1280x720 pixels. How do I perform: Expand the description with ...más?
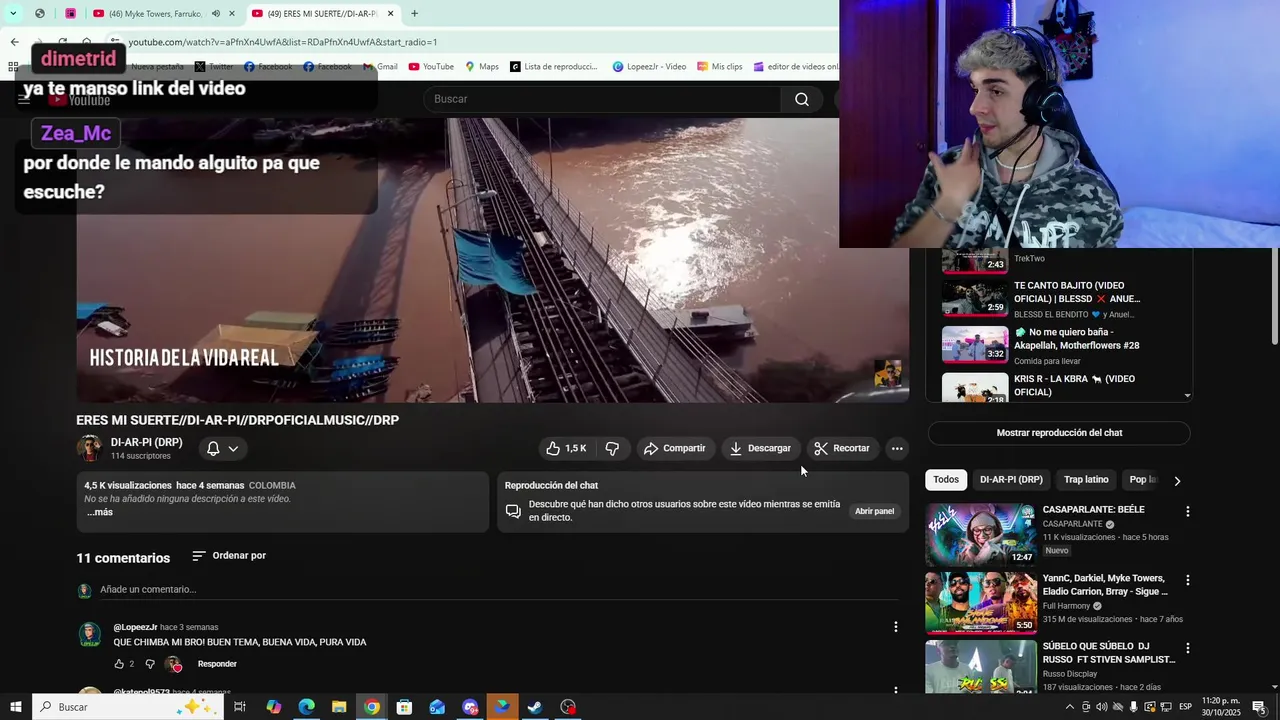99,512
